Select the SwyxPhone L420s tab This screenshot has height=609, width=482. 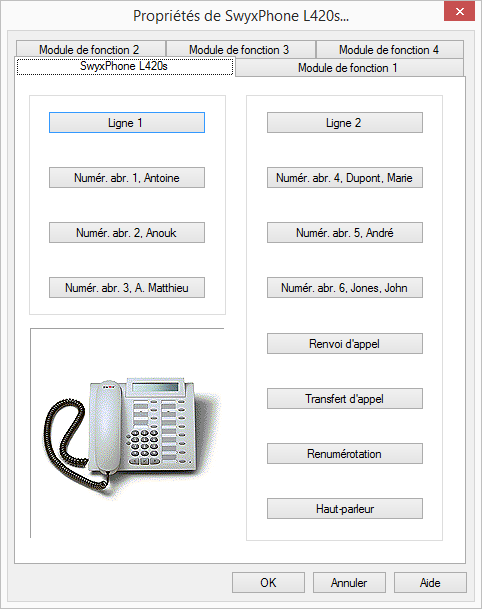coord(125,66)
